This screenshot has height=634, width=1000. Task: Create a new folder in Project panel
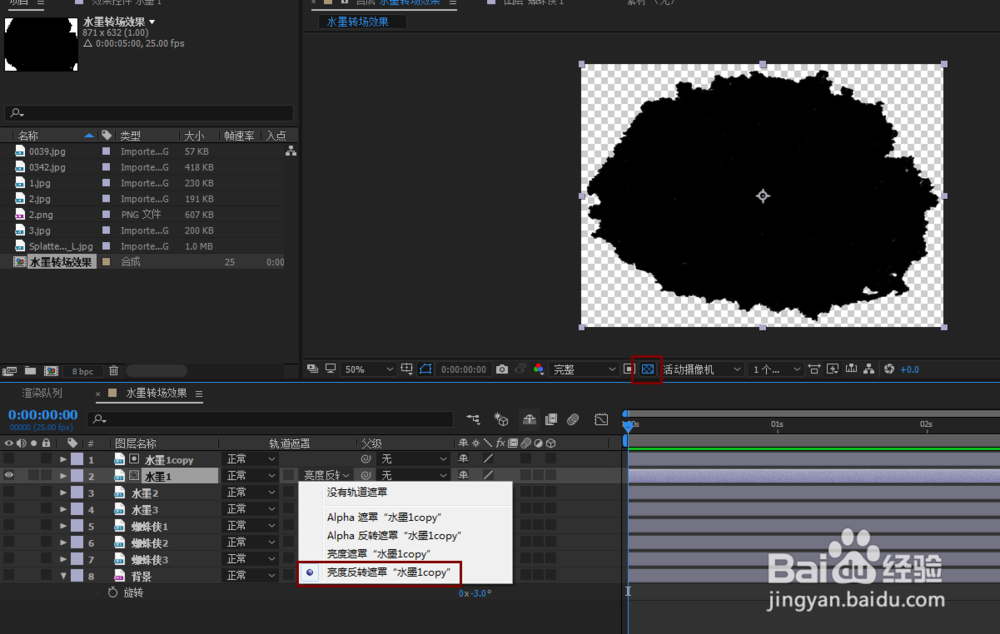(30, 371)
